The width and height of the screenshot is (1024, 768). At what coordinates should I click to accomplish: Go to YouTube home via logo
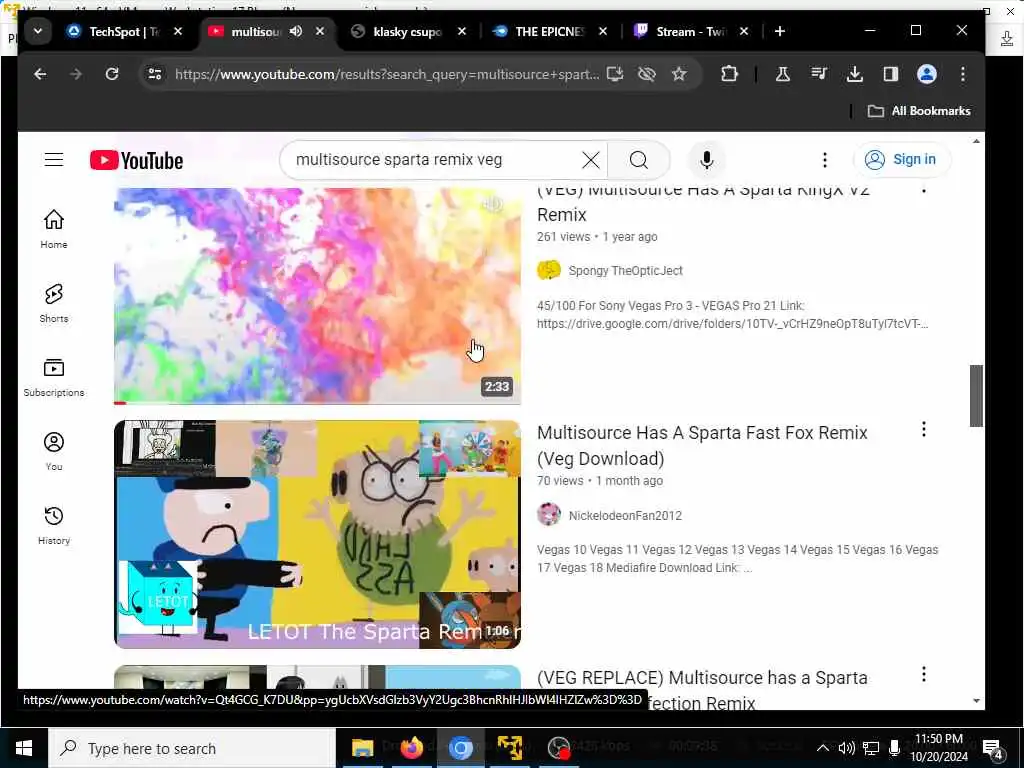click(136, 160)
